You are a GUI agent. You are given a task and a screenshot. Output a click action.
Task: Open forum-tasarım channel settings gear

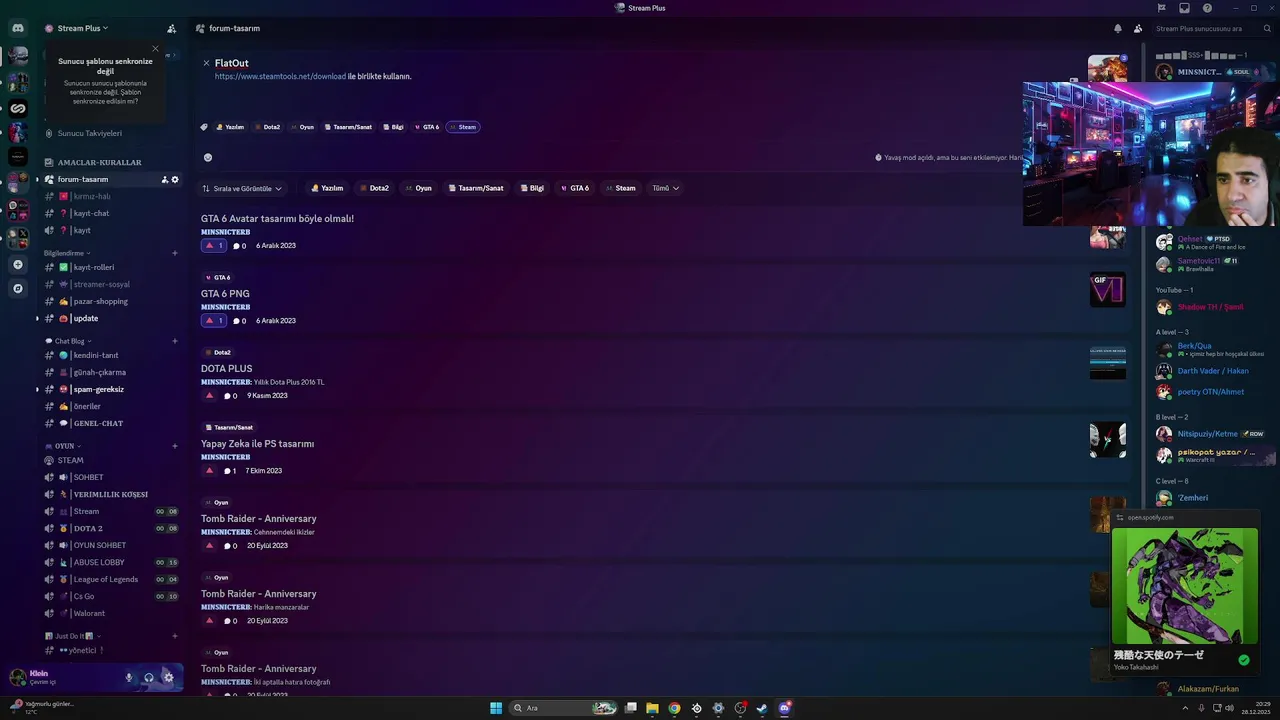tap(175, 179)
